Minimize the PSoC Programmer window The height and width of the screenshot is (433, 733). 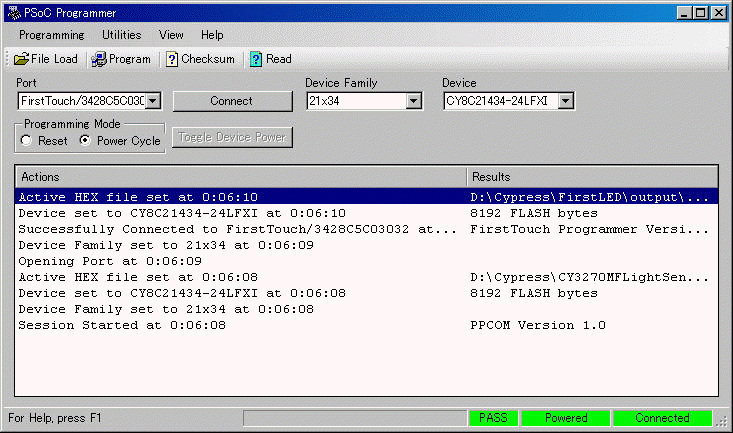(x=684, y=13)
